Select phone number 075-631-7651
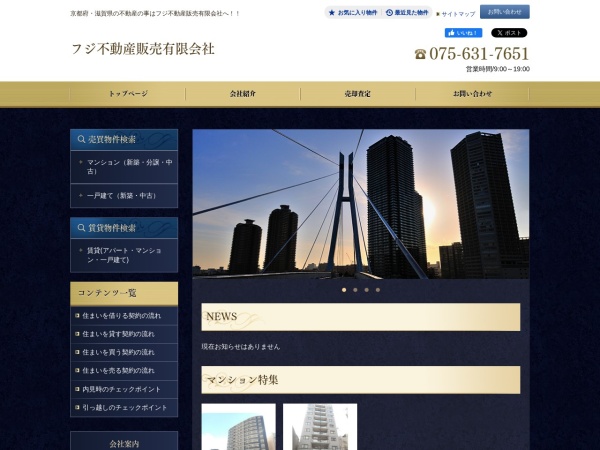600x450 pixels. [x=479, y=54]
